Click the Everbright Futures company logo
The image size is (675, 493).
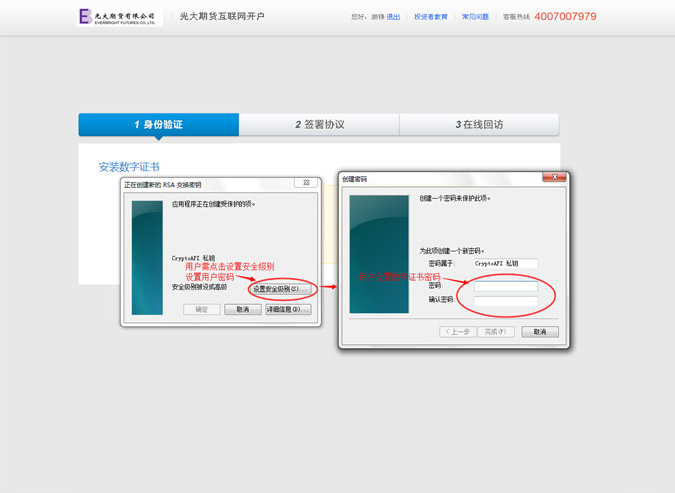(x=120, y=17)
